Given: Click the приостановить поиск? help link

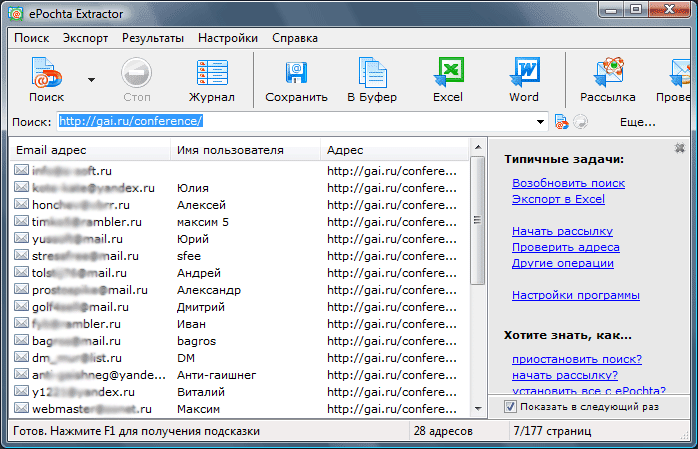Looking at the screenshot, I should [577, 359].
